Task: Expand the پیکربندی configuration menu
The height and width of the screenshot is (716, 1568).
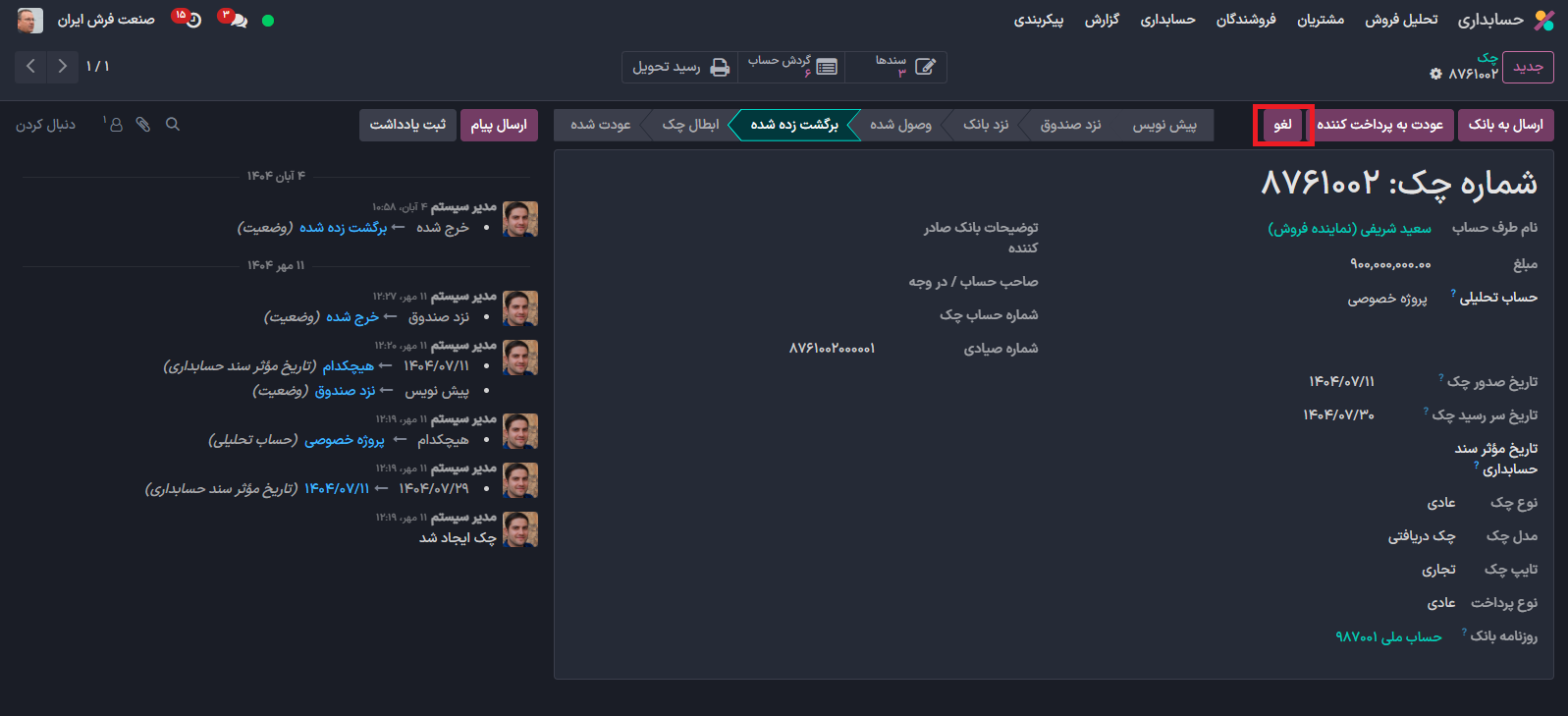Action: point(1038,20)
